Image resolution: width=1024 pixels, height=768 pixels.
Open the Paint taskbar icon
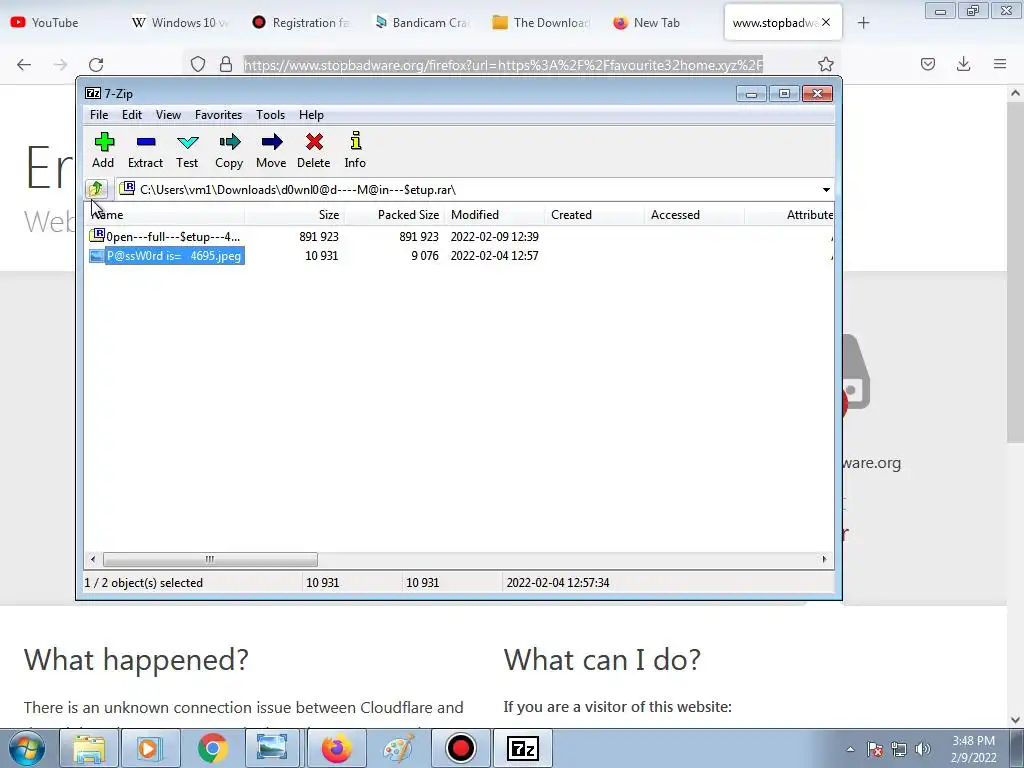point(398,748)
